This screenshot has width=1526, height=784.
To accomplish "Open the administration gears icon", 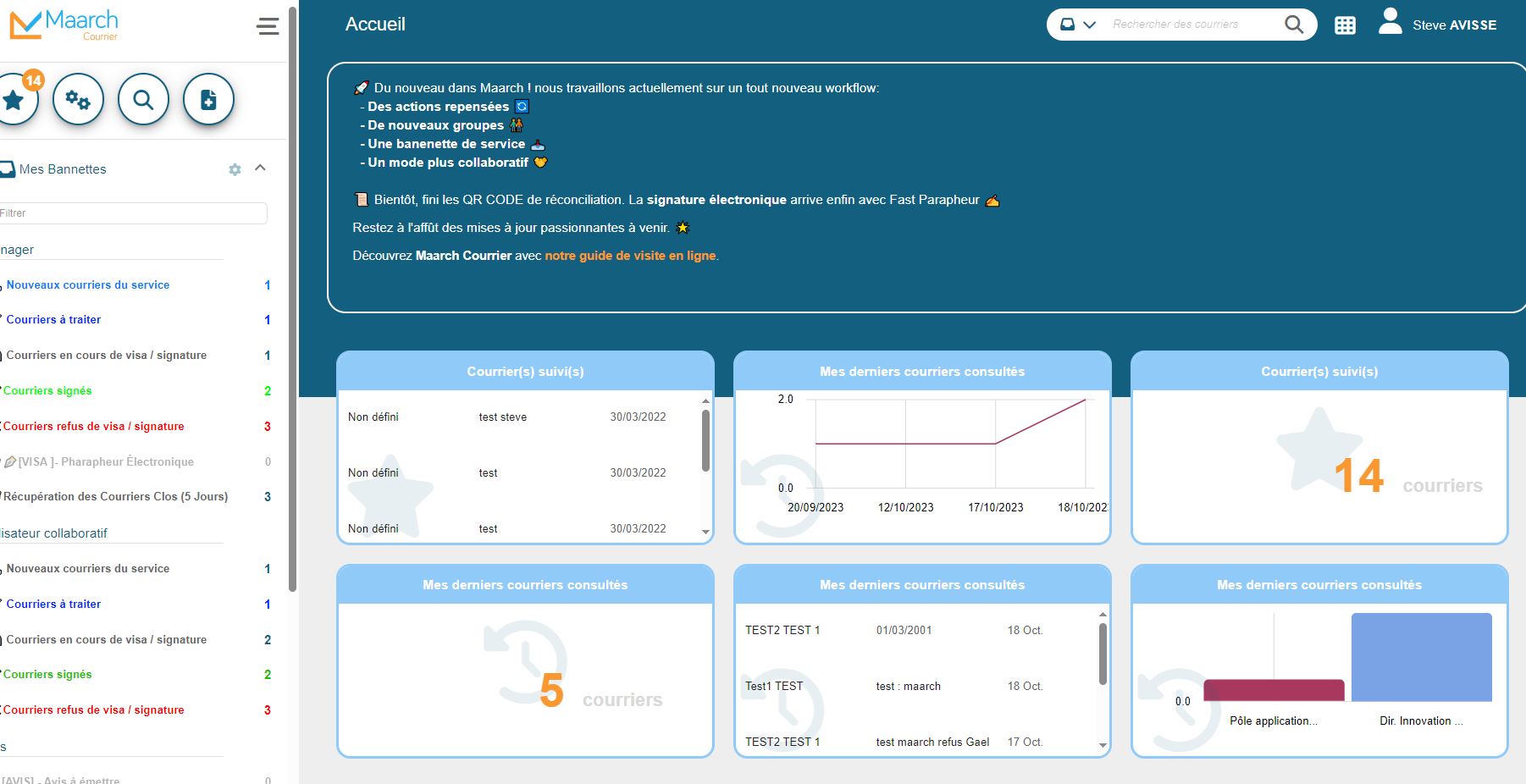I will pyautogui.click(x=78, y=100).
